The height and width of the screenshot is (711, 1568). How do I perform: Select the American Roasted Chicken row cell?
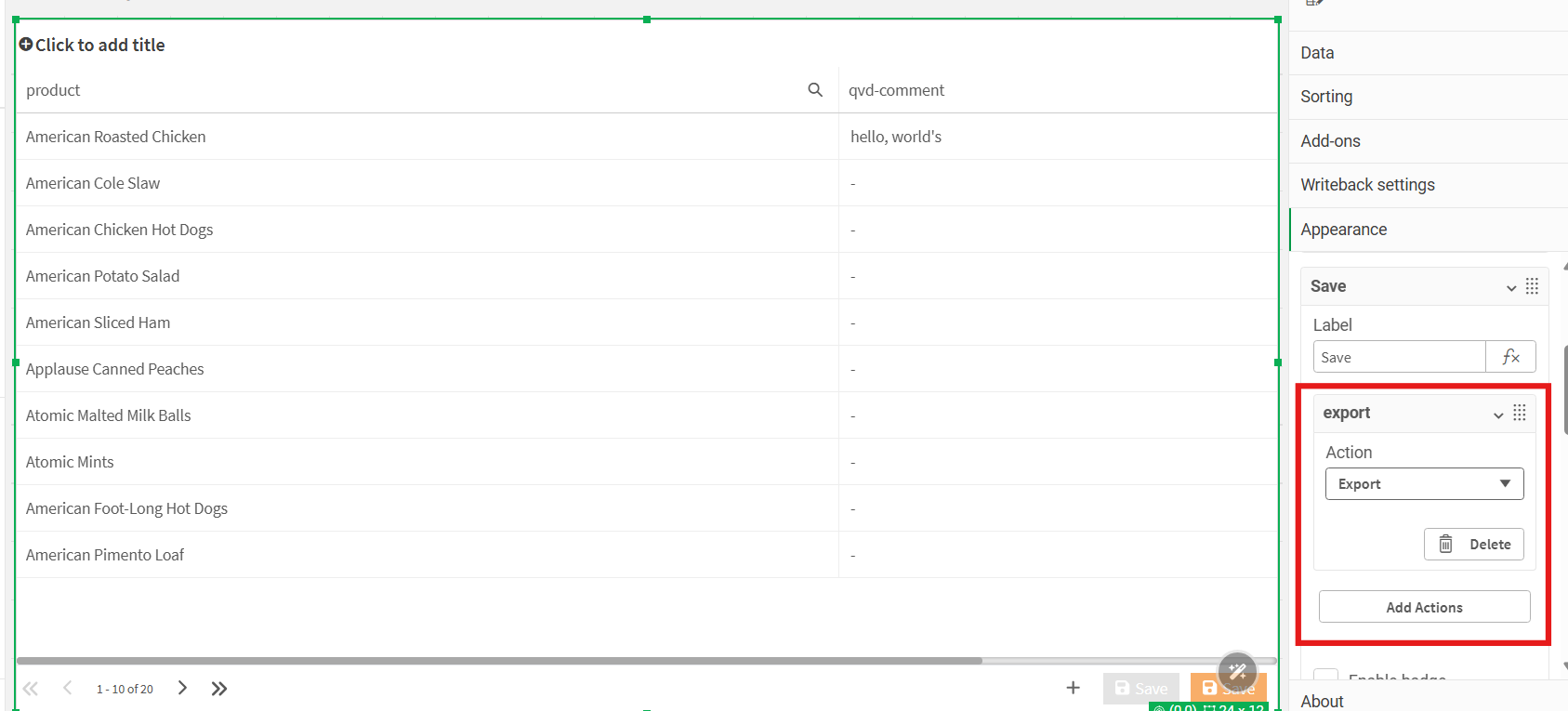point(116,137)
